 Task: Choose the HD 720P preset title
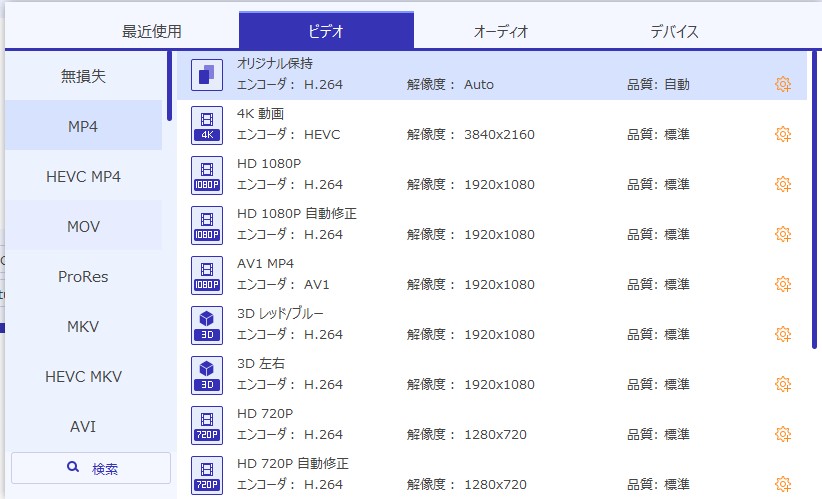265,414
